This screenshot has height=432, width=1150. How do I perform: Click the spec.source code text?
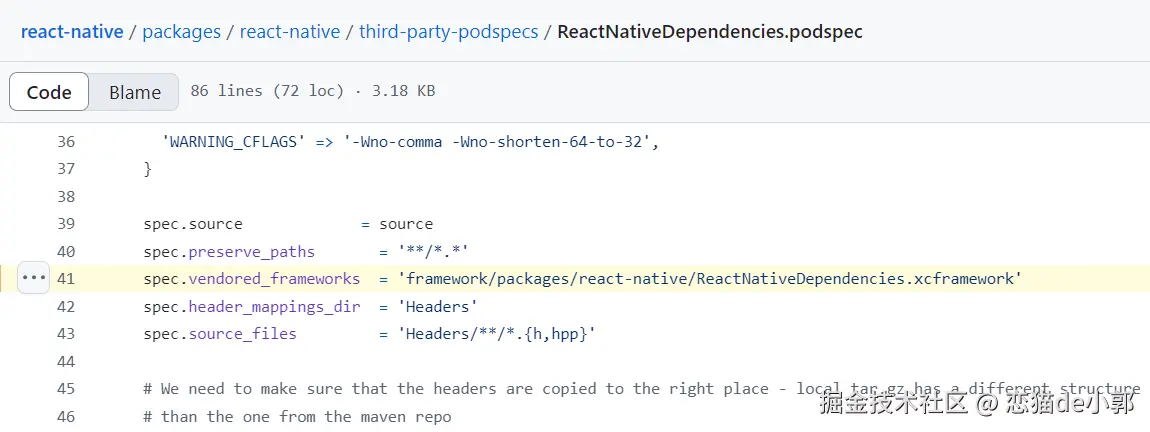[193, 224]
